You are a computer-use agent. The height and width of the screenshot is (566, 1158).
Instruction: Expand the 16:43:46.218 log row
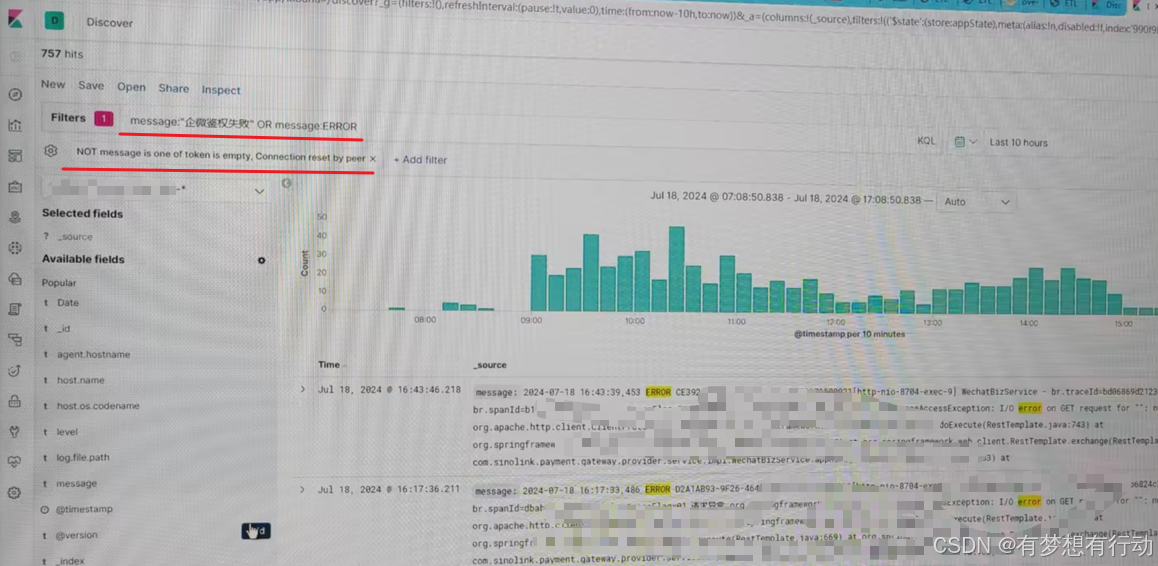302,389
